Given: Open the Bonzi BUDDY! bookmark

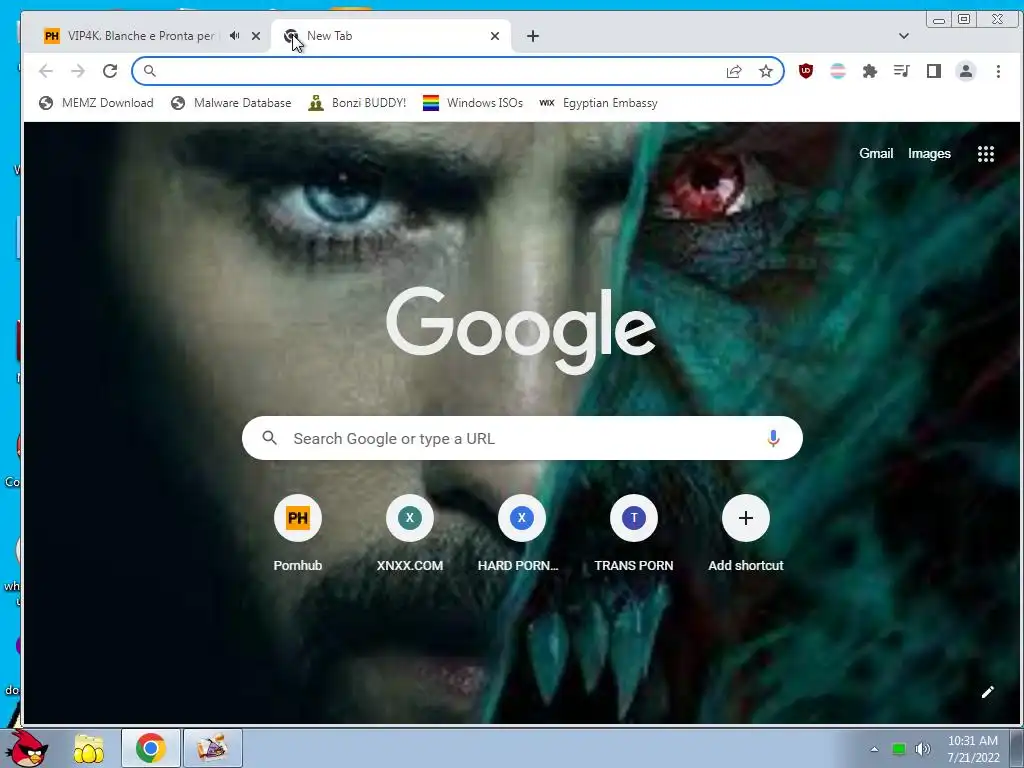Looking at the screenshot, I should (x=357, y=103).
